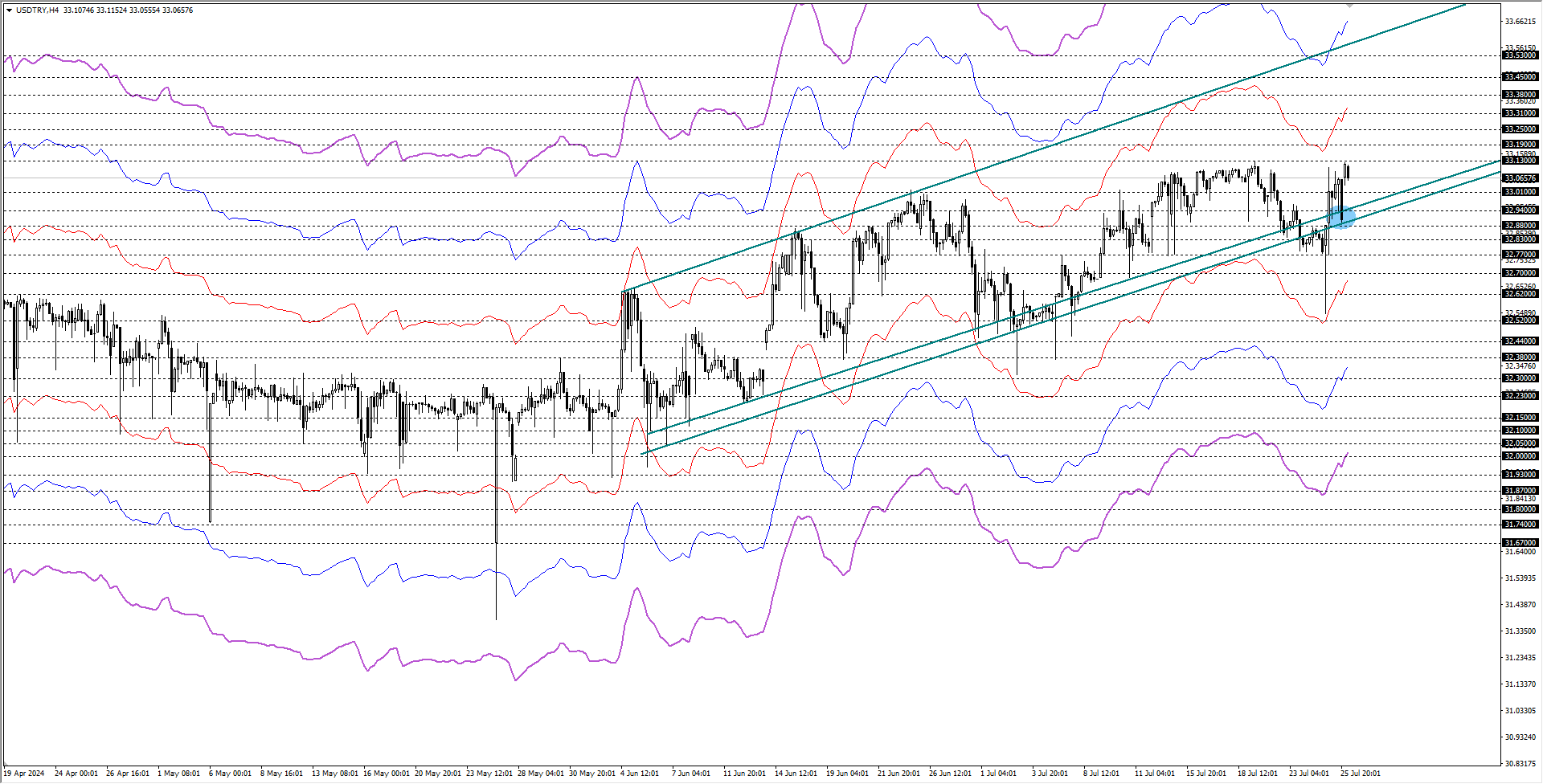Click the 31.43870 scale value

pyautogui.click(x=1520, y=605)
